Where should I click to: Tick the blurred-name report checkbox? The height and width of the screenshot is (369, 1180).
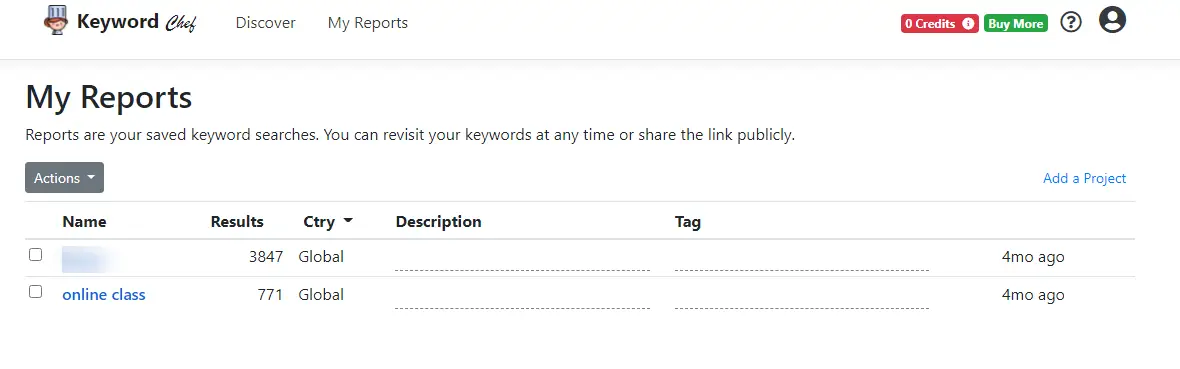tap(35, 255)
